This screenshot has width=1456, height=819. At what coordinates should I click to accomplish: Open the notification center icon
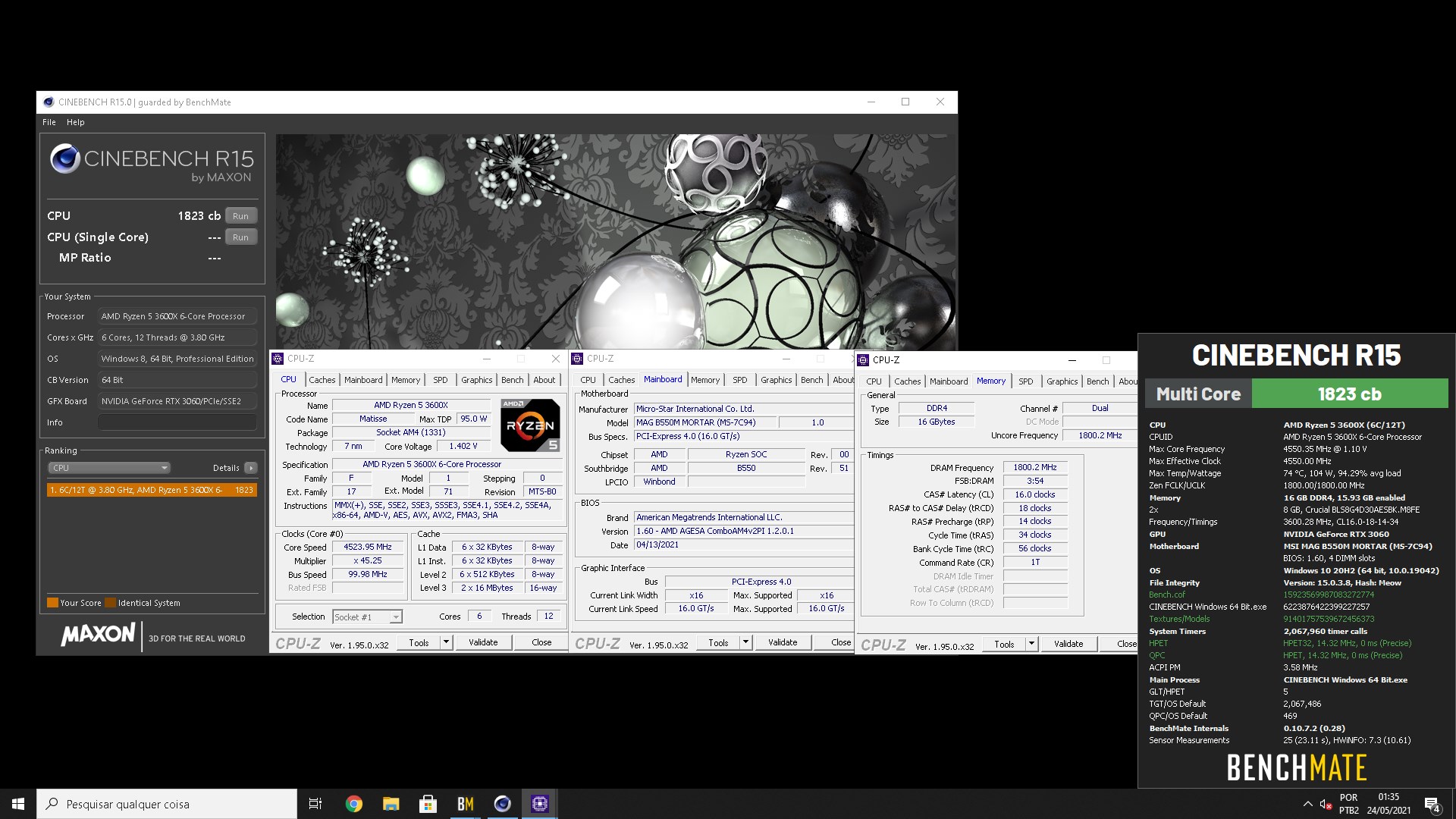click(1432, 805)
